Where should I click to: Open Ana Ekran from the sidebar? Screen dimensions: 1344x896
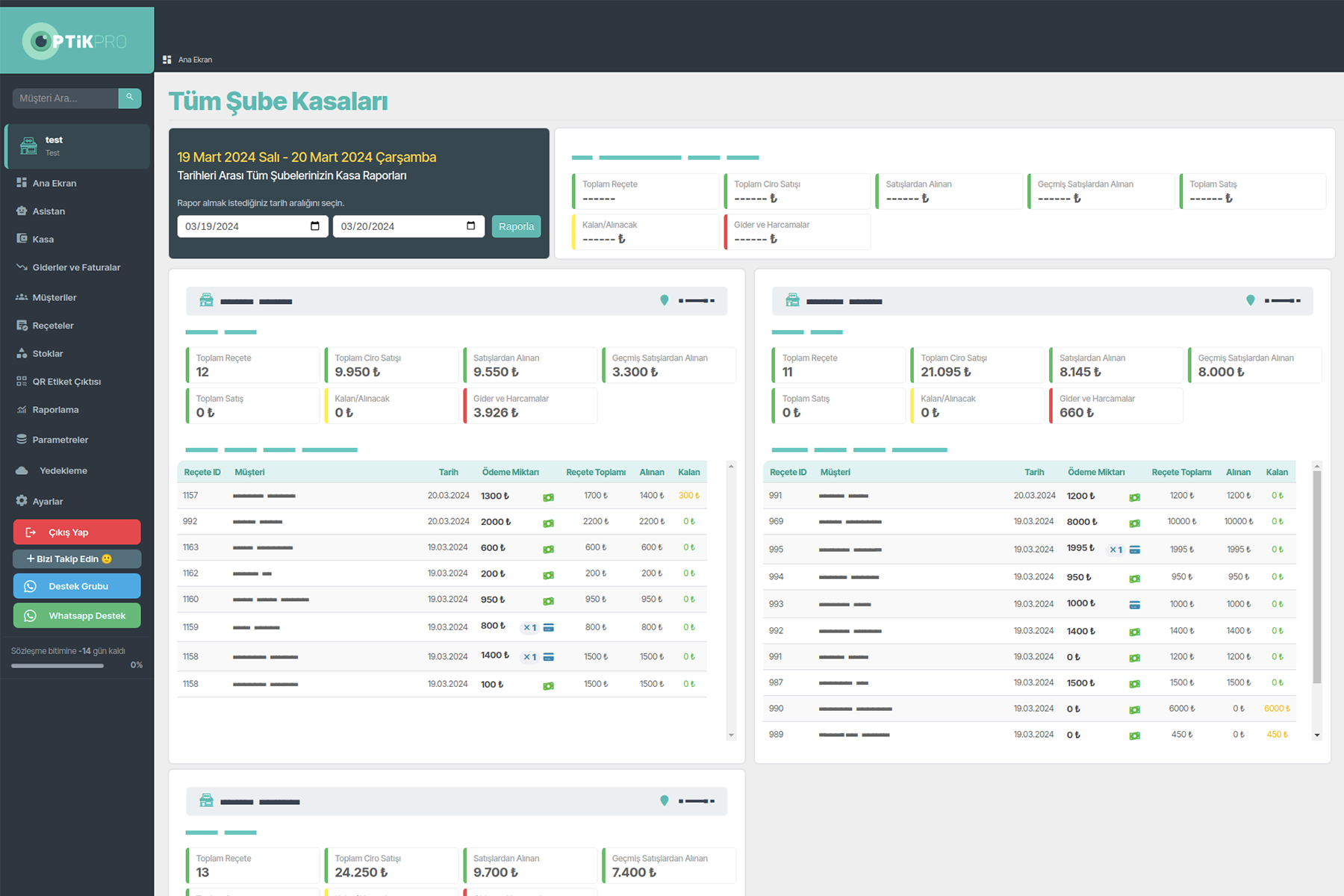(54, 183)
